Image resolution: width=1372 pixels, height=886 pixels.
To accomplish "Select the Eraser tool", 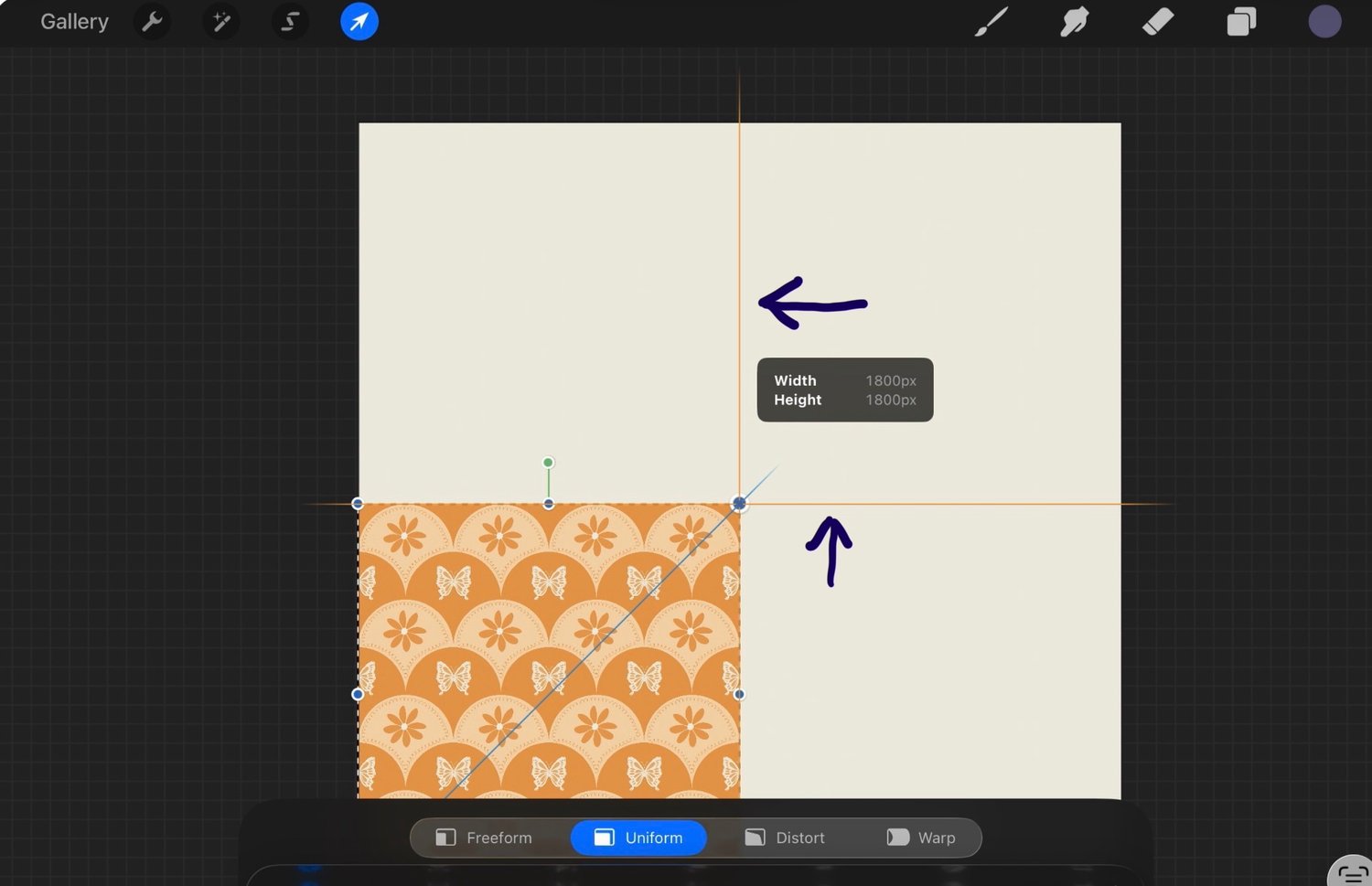I will 1158,21.
